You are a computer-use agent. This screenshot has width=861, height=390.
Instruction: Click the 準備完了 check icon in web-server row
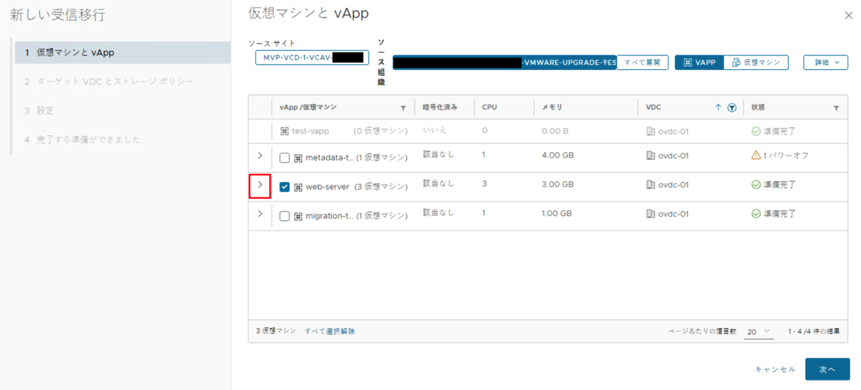tap(756, 185)
